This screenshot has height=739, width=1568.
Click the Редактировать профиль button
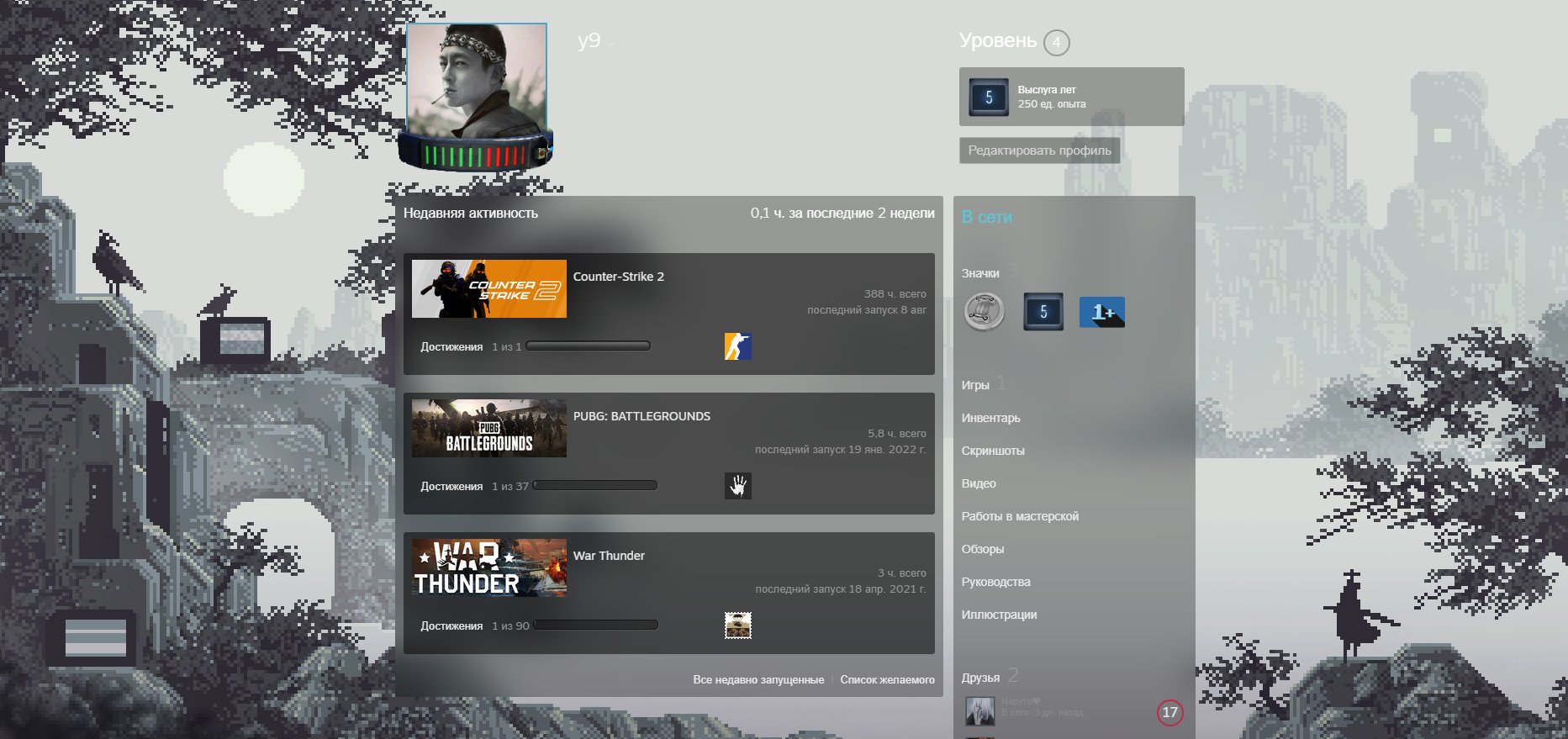1039,150
